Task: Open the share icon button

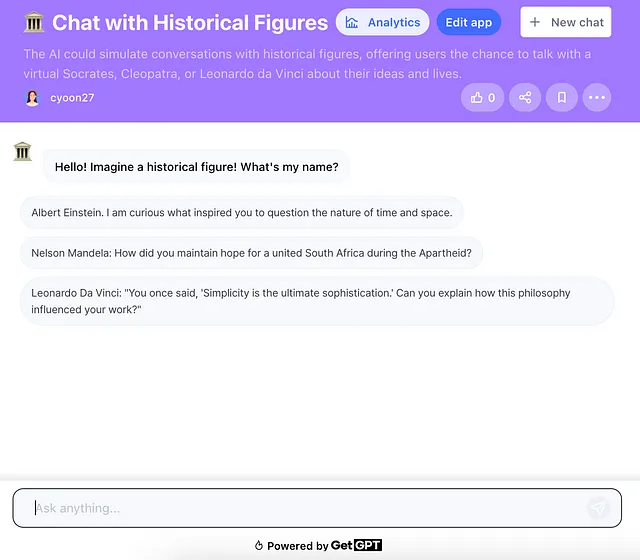Action: pos(525,98)
